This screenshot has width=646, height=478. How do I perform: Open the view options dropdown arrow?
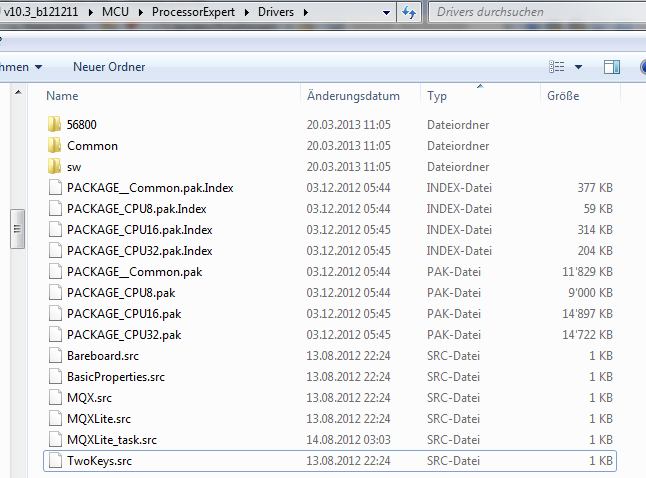point(578,67)
